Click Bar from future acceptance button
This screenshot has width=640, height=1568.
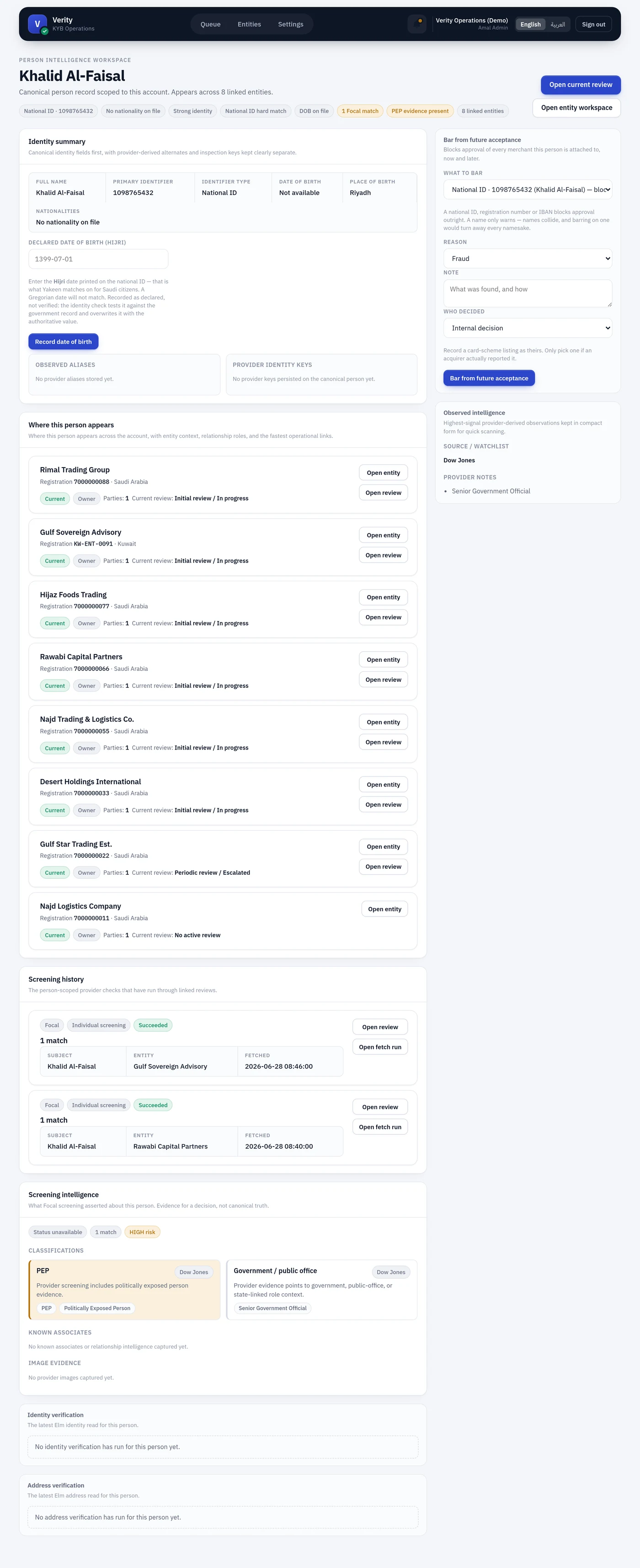point(489,378)
